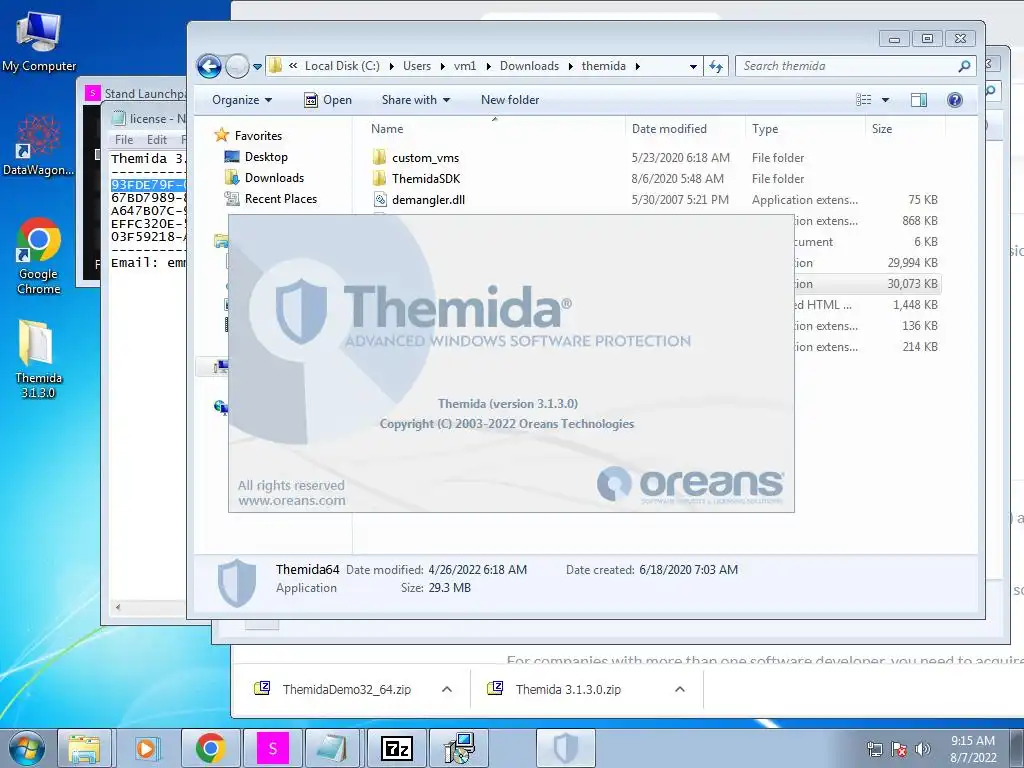Click the highlighted 93FDE79F line in Notepad
Image resolution: width=1024 pixels, height=768 pixels.
coord(149,185)
